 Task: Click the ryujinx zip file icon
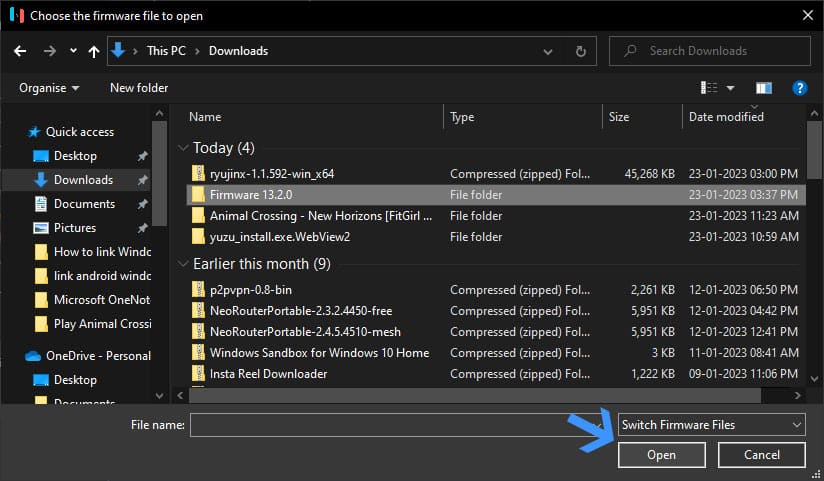pyautogui.click(x=198, y=174)
